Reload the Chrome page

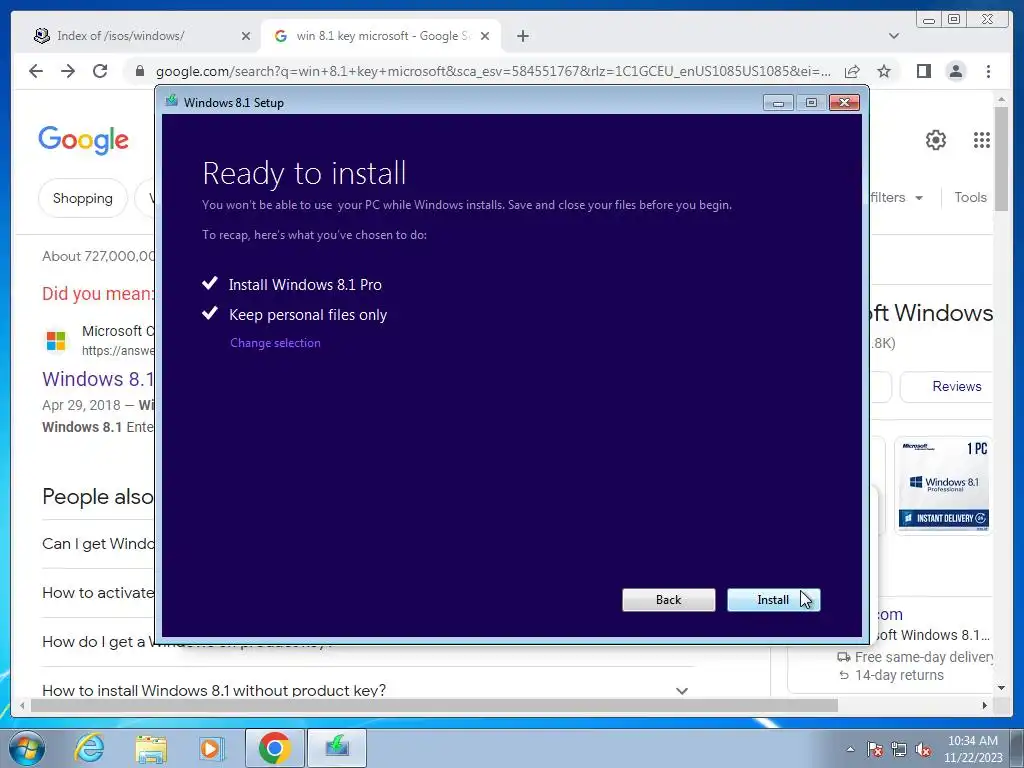coord(100,71)
